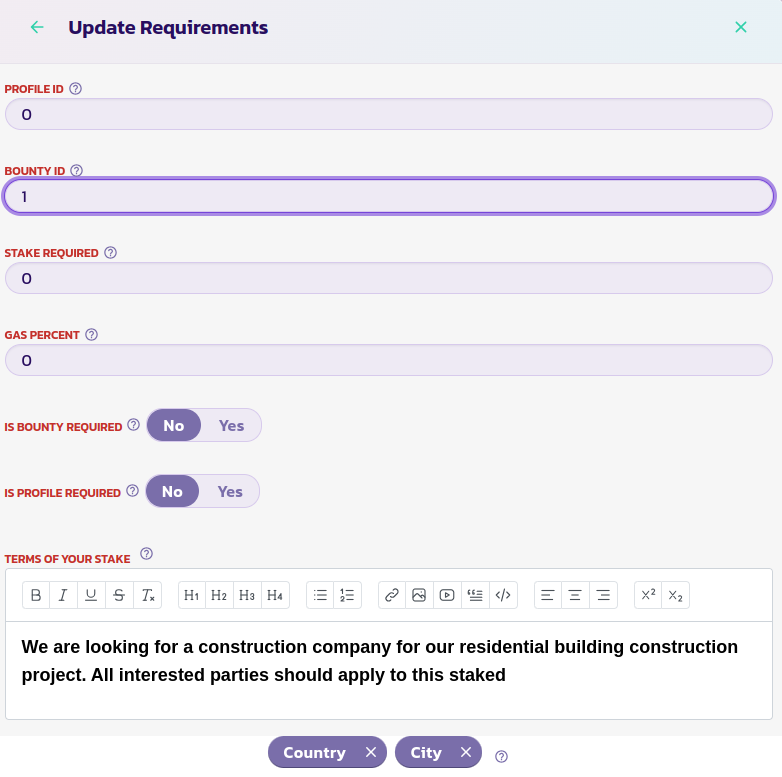
Task: Apply ordered list formatting
Action: [347, 595]
